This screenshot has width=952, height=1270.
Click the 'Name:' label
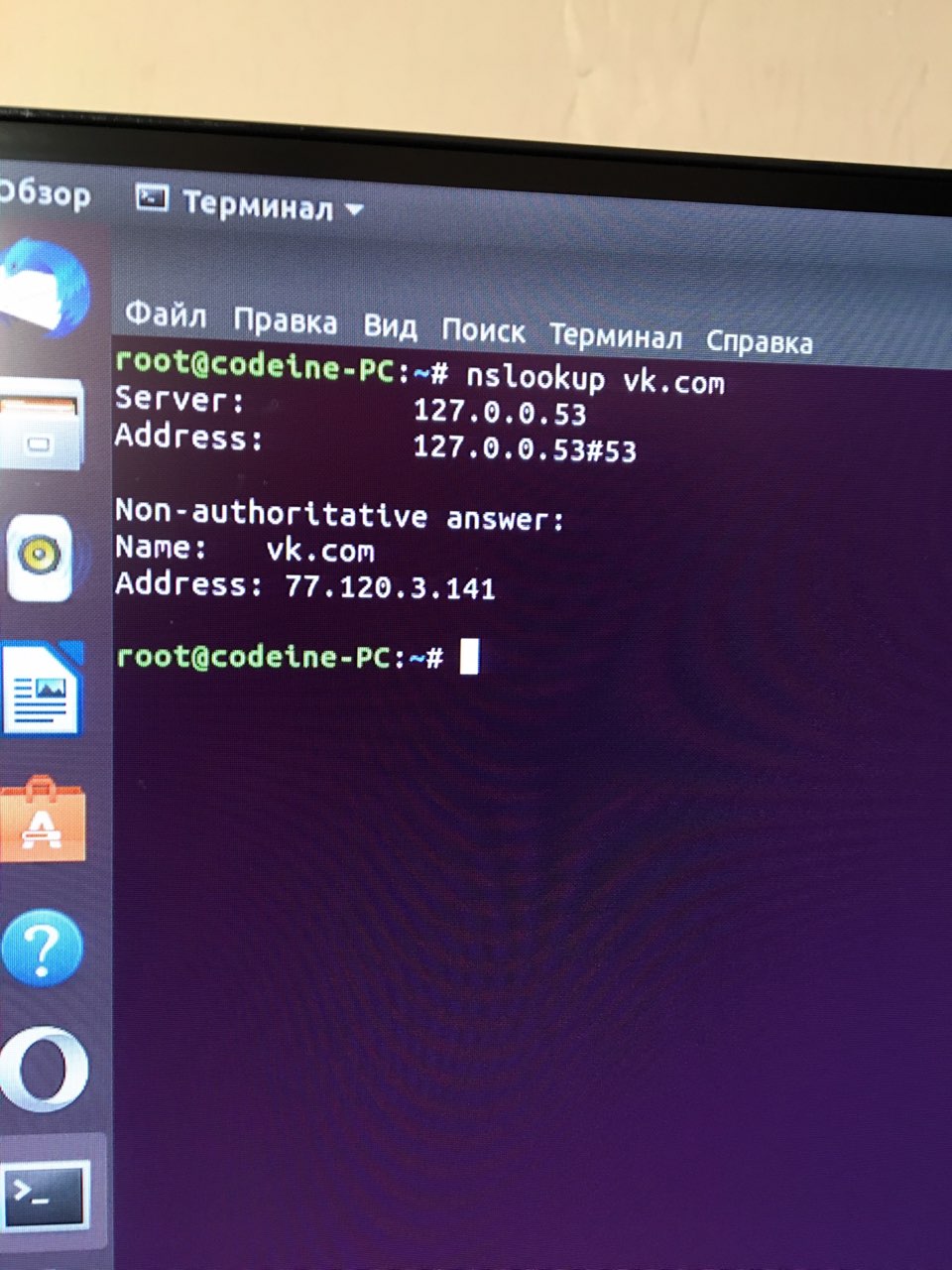click(161, 548)
